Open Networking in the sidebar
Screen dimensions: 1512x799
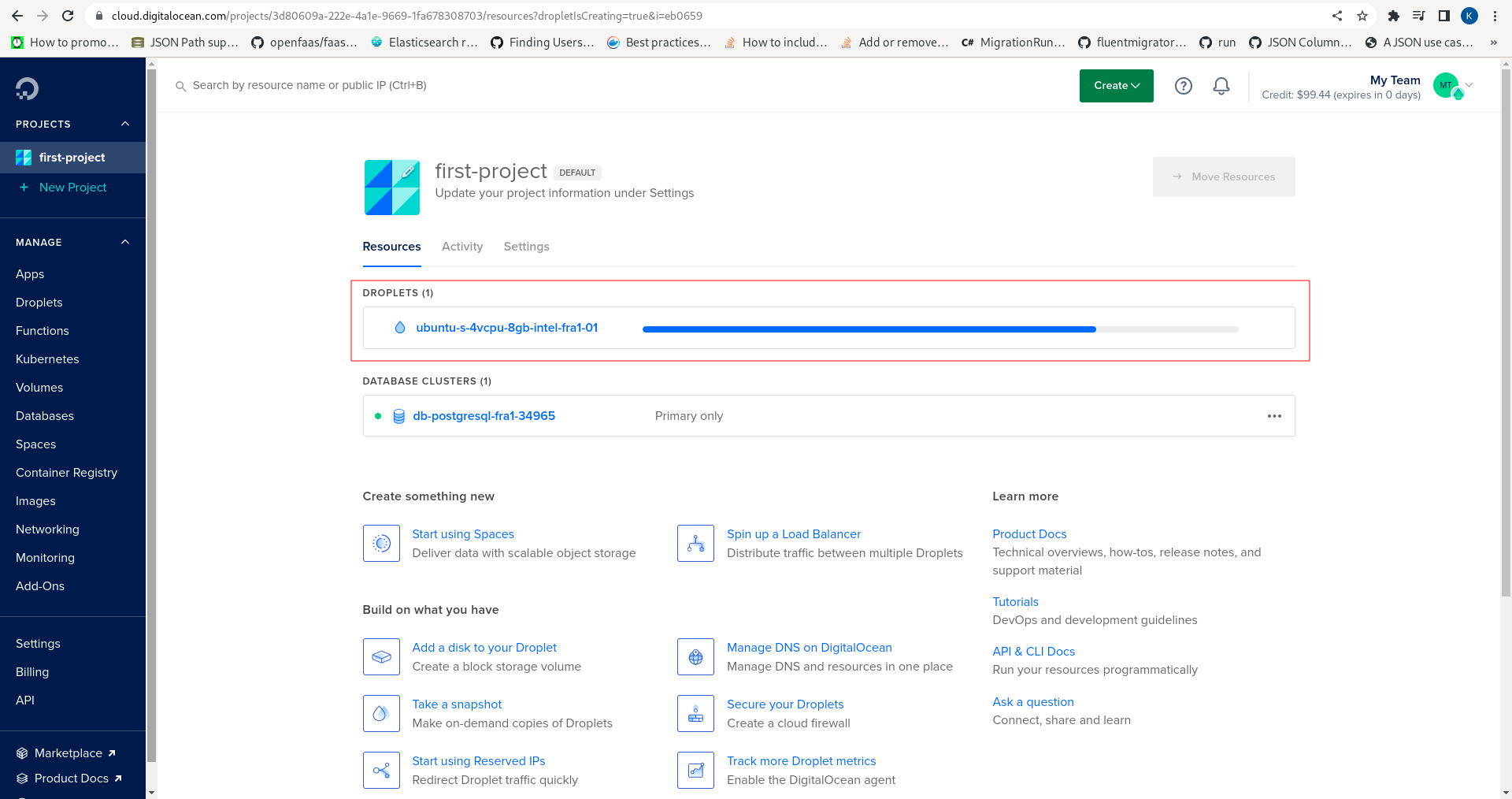click(47, 530)
